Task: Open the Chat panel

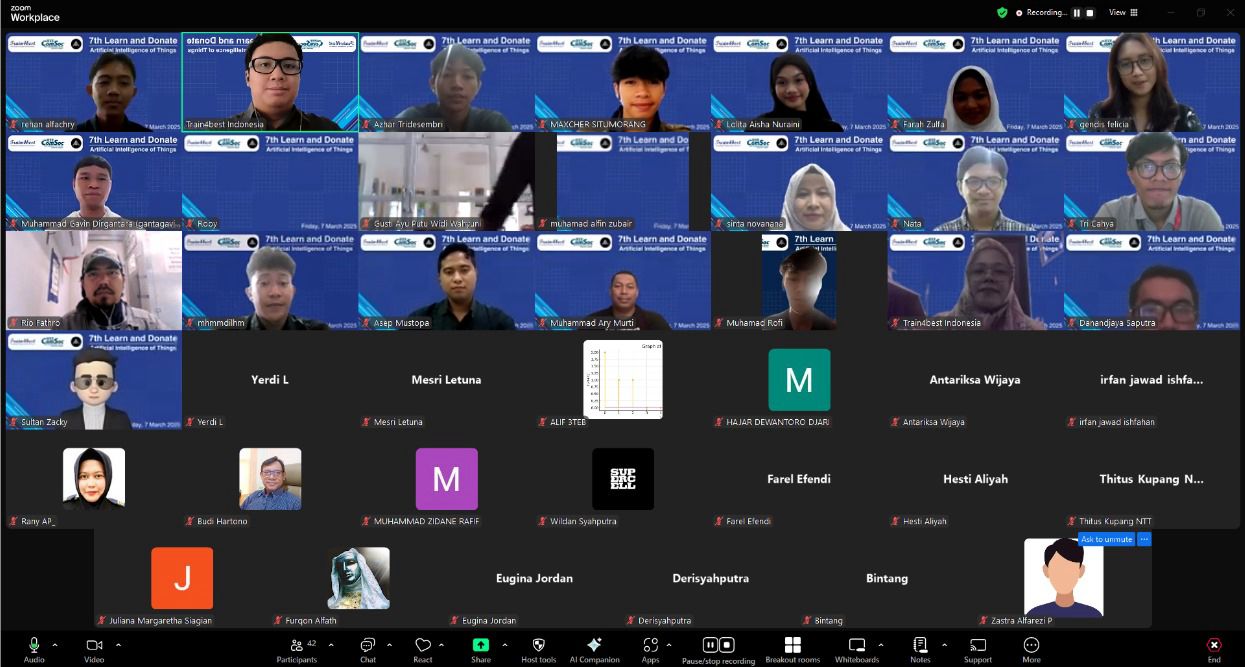Action: tap(368, 646)
